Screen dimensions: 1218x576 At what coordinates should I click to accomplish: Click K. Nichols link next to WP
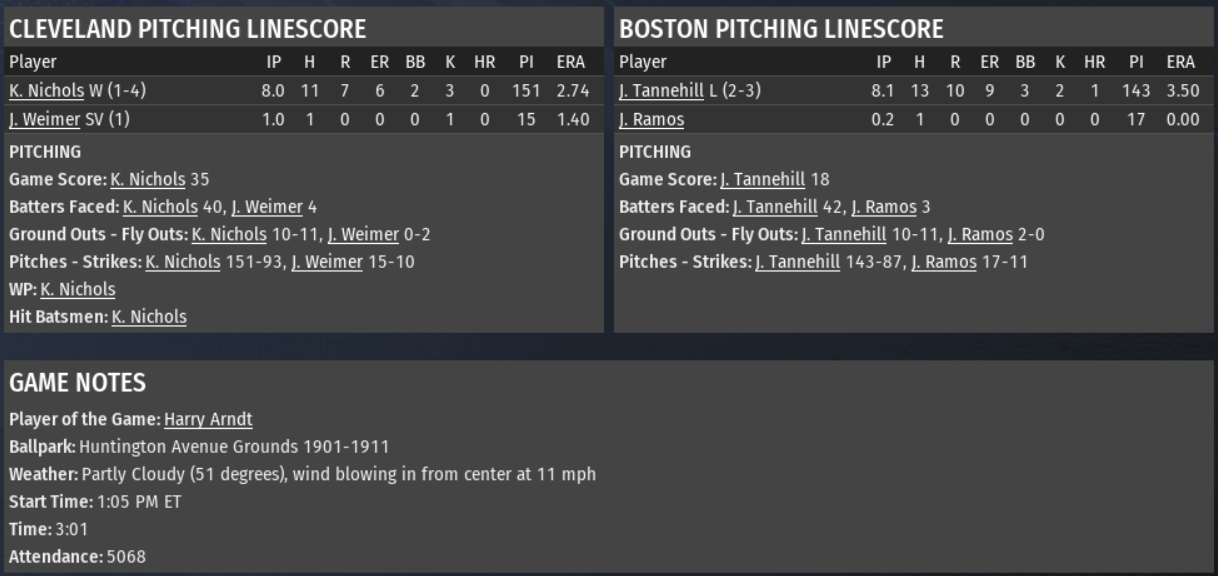coord(78,290)
